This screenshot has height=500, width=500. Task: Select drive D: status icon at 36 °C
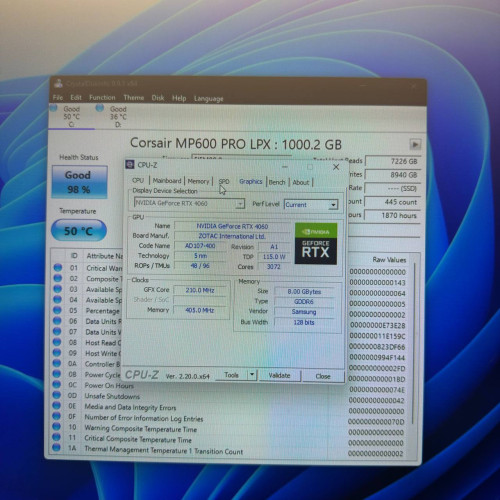tap(100, 108)
